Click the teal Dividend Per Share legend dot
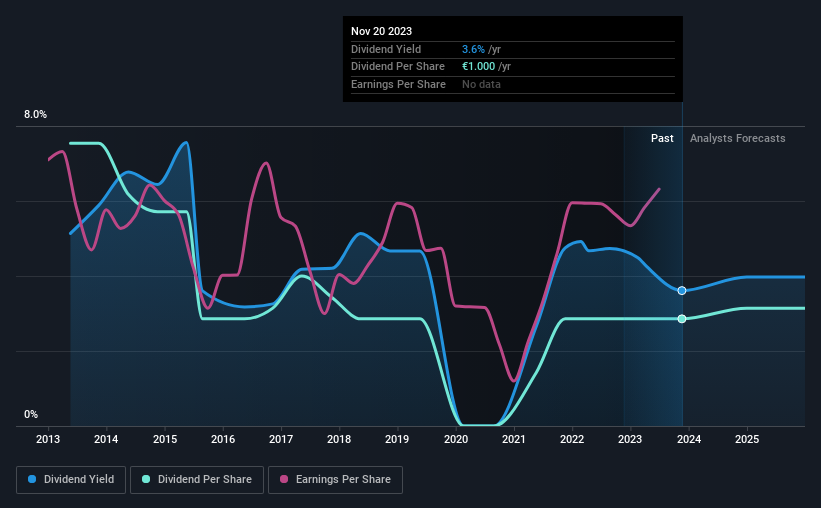 tap(146, 479)
